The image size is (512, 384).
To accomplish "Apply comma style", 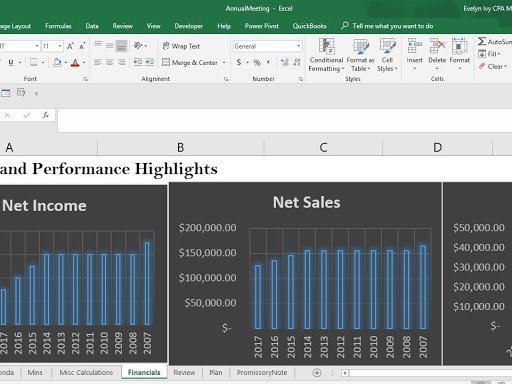I will [268, 62].
